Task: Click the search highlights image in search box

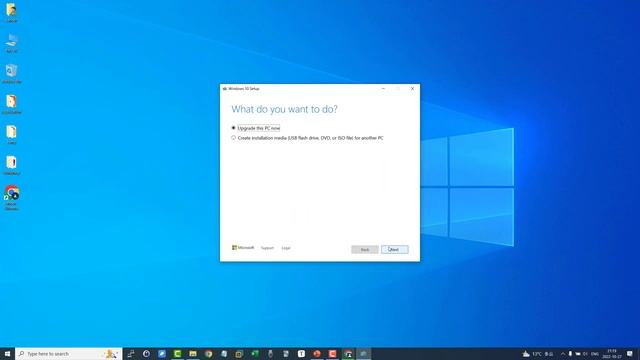Action: 111,354
